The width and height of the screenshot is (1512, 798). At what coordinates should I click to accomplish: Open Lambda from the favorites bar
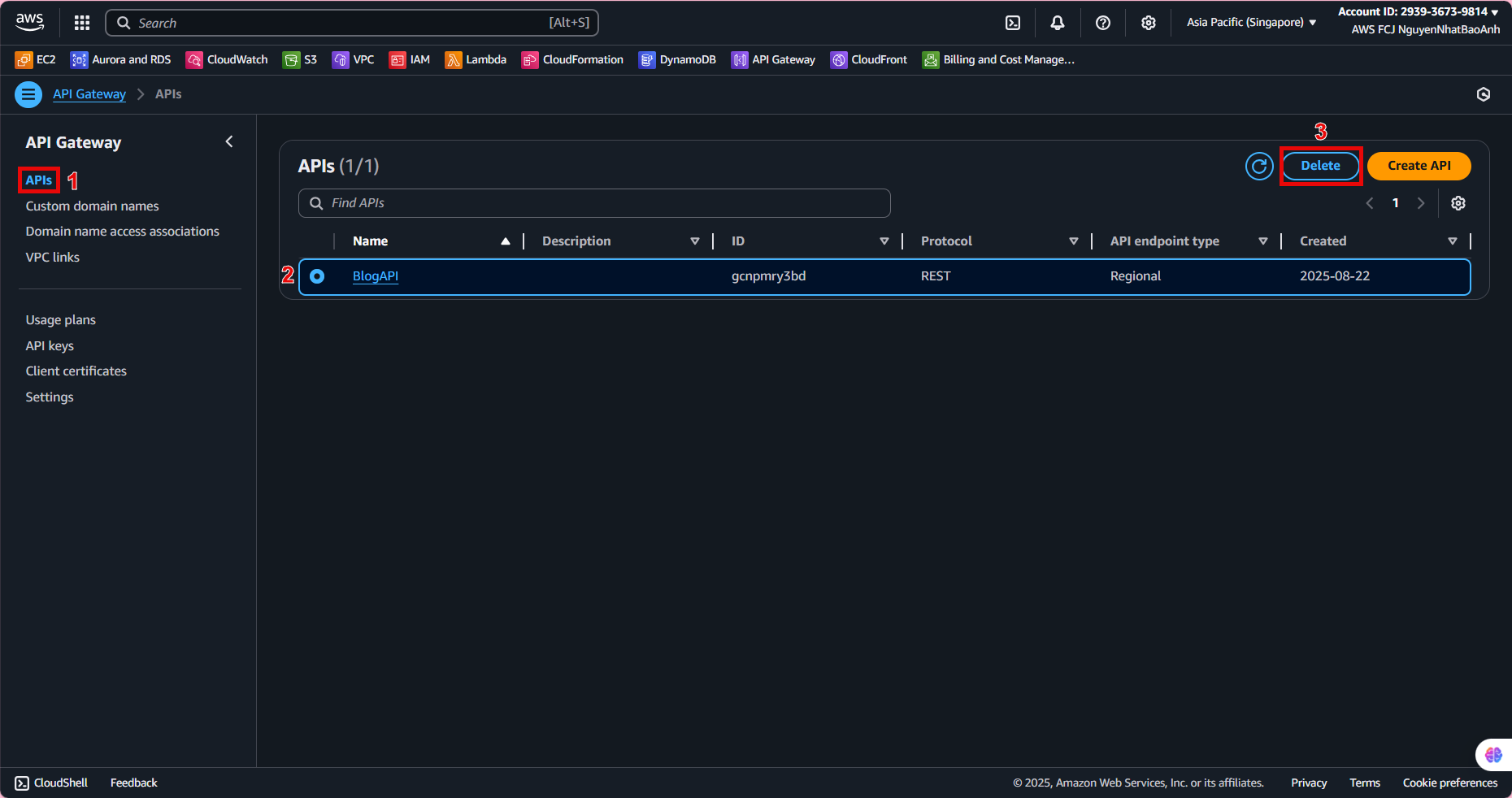coord(476,59)
